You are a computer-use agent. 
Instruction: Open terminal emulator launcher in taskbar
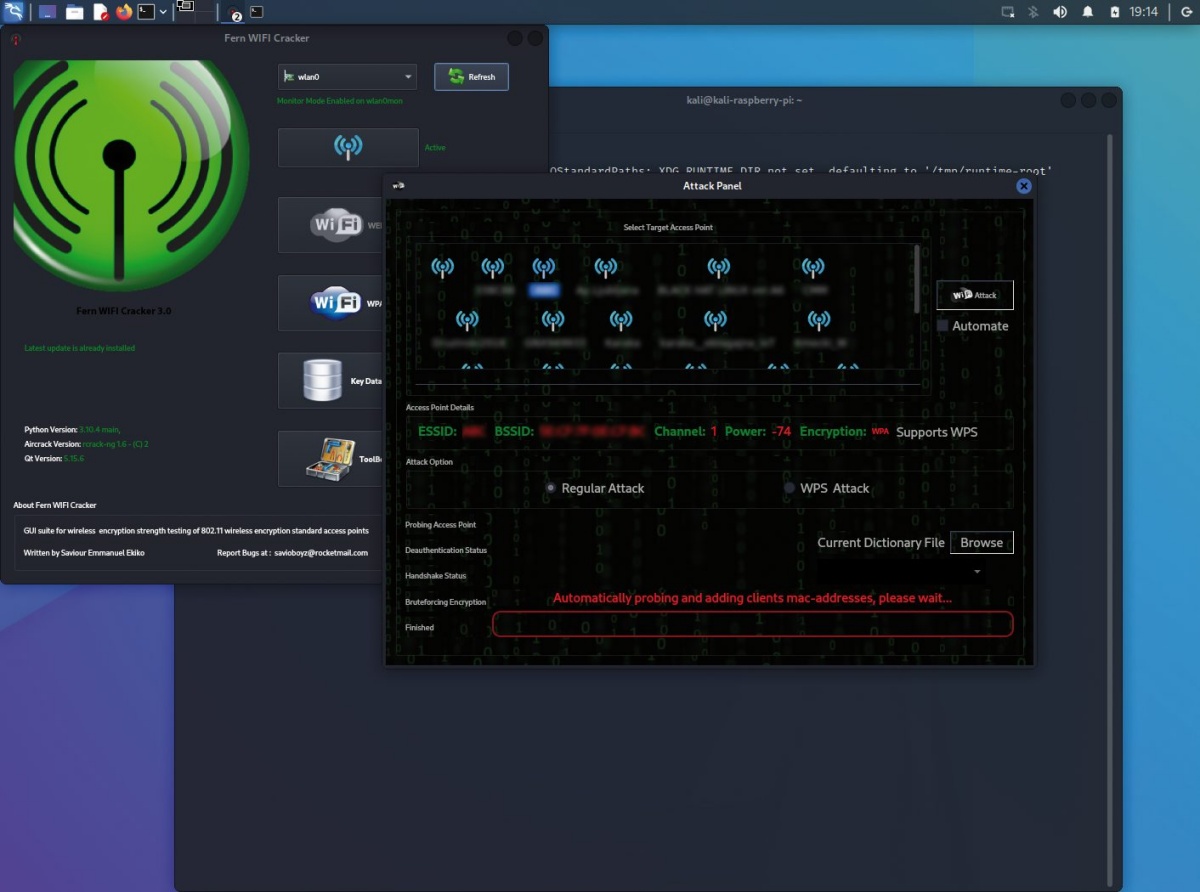coord(146,12)
